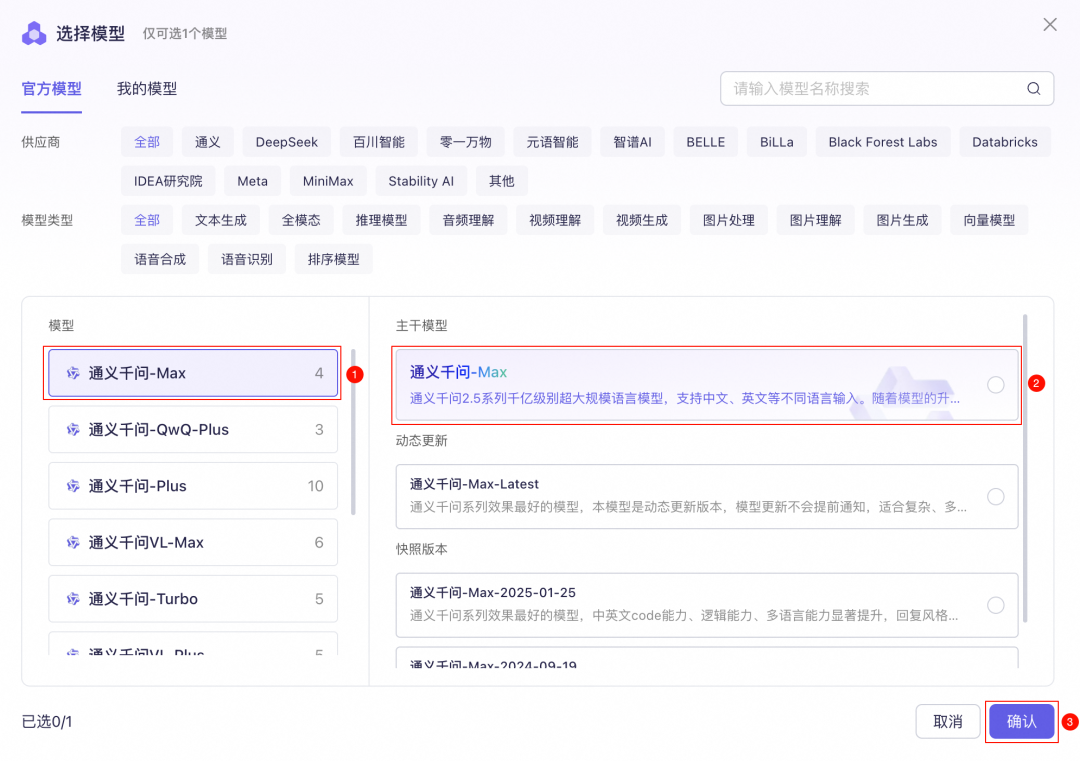Switch to the 官方模型 tab
This screenshot has height=761, width=1080.
51,88
